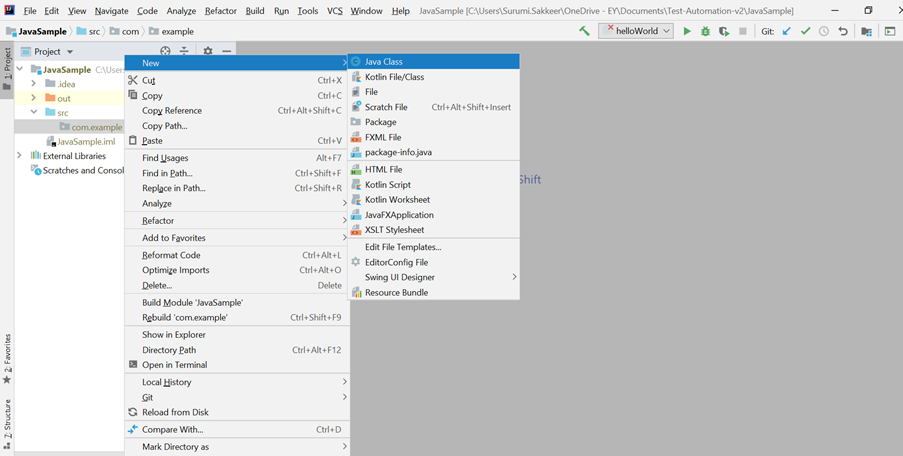Hide the Project panel with minus icon
Image resolution: width=903 pixels, height=456 pixels.
226,51
